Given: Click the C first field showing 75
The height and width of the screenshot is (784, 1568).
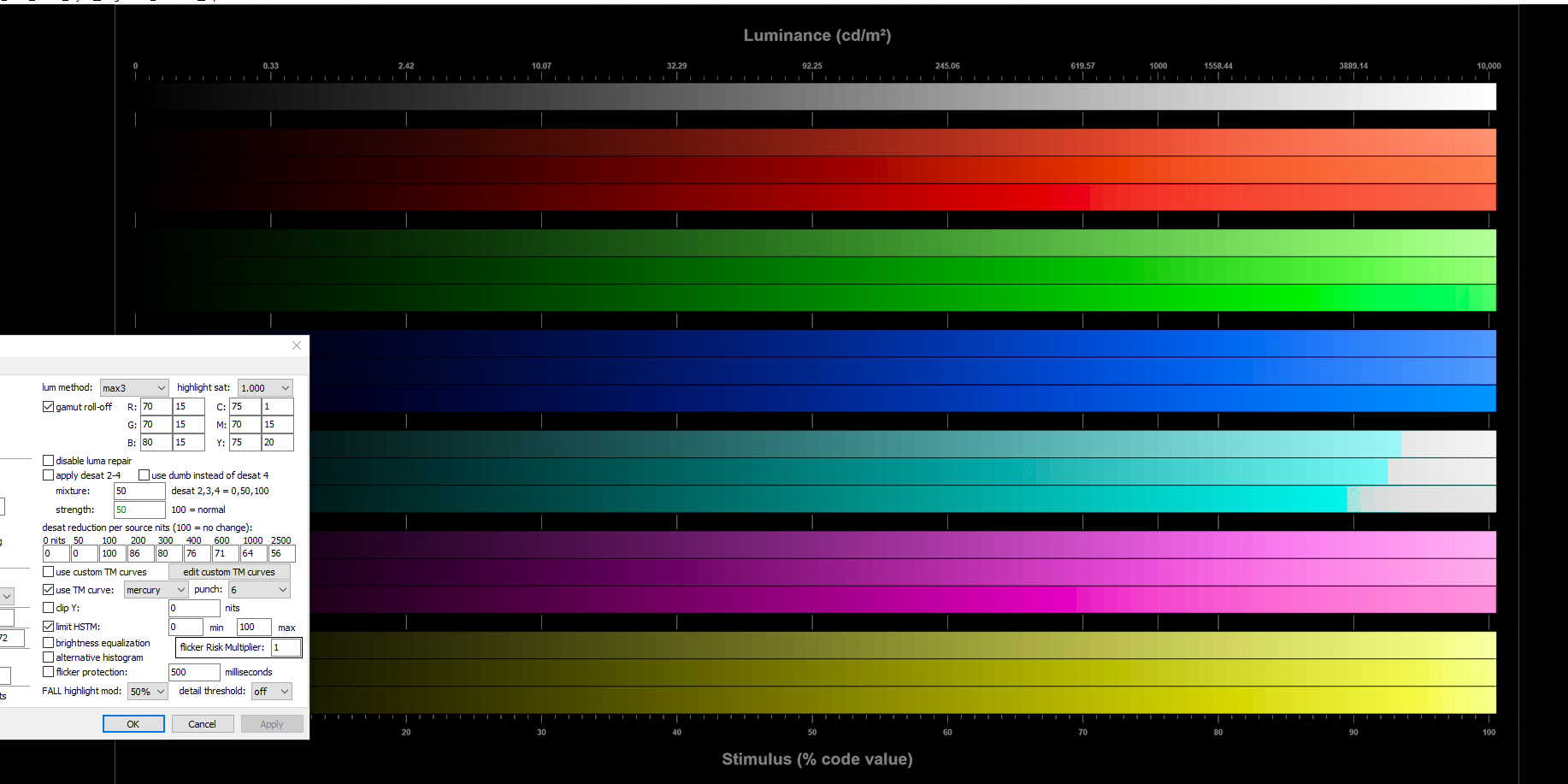Looking at the screenshot, I should [245, 407].
